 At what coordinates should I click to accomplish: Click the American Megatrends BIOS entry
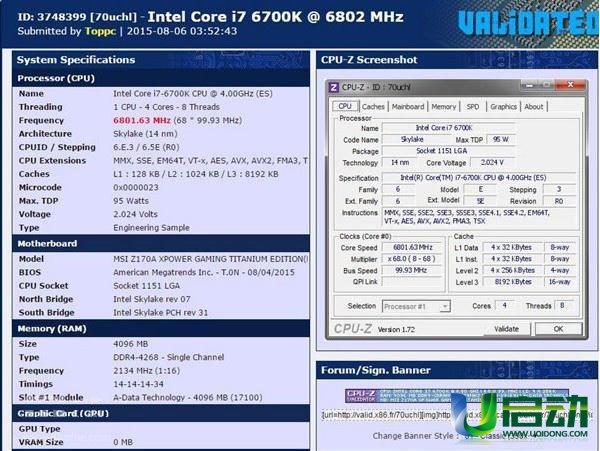pyautogui.click(x=204, y=272)
